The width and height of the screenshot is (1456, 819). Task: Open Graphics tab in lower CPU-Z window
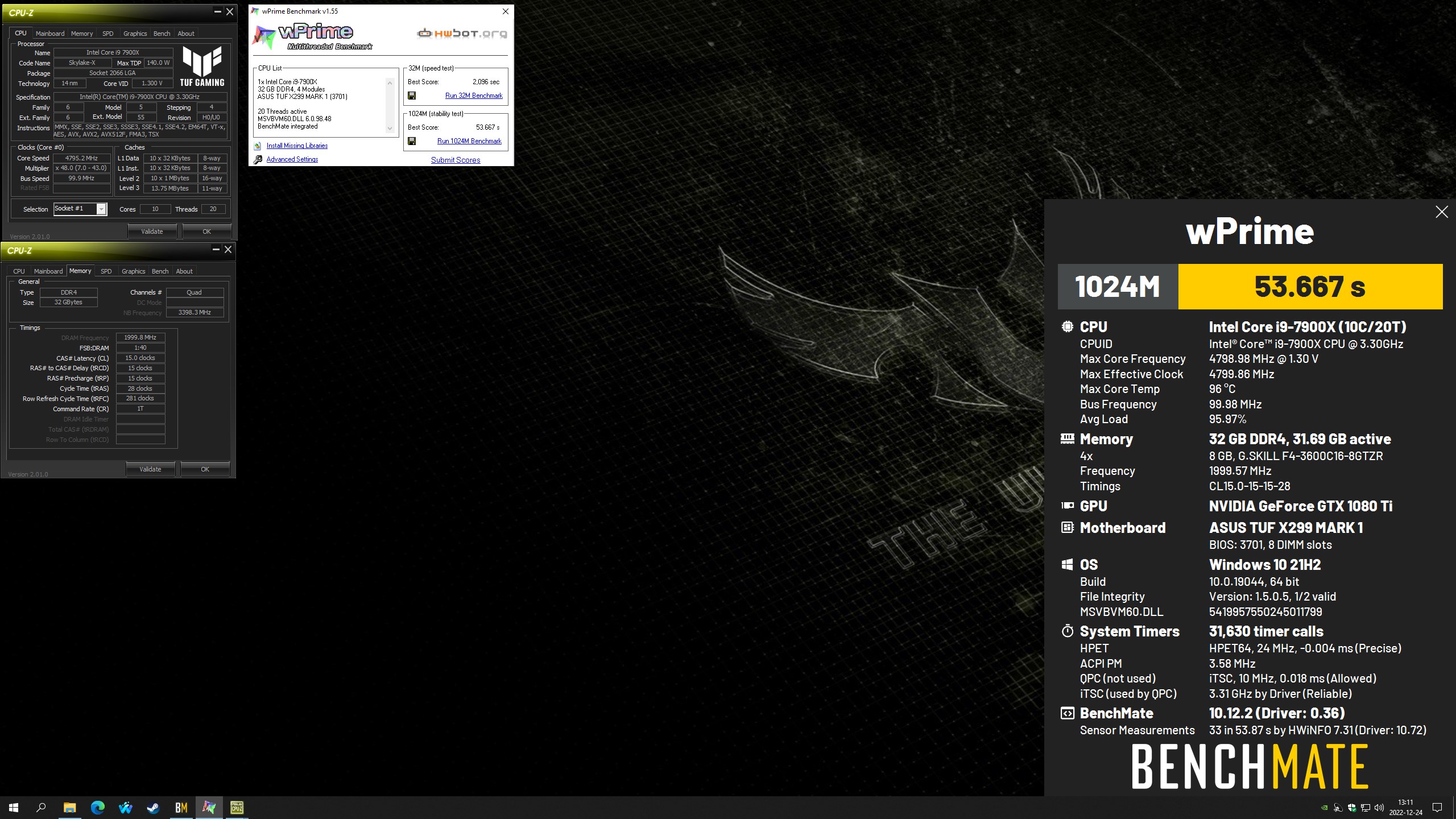(134, 271)
